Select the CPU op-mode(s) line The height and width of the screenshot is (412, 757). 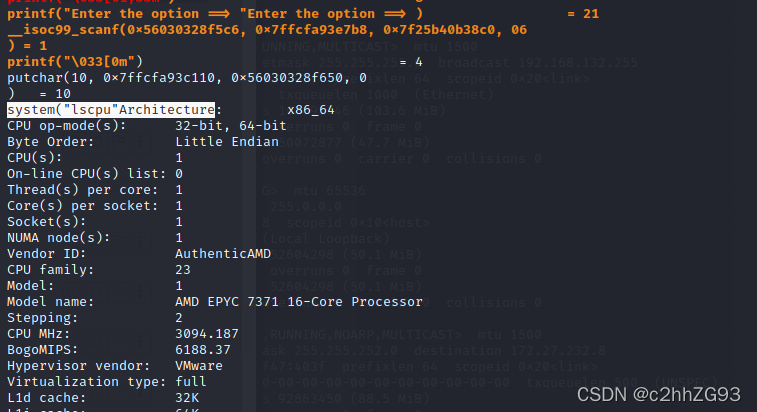(x=147, y=126)
